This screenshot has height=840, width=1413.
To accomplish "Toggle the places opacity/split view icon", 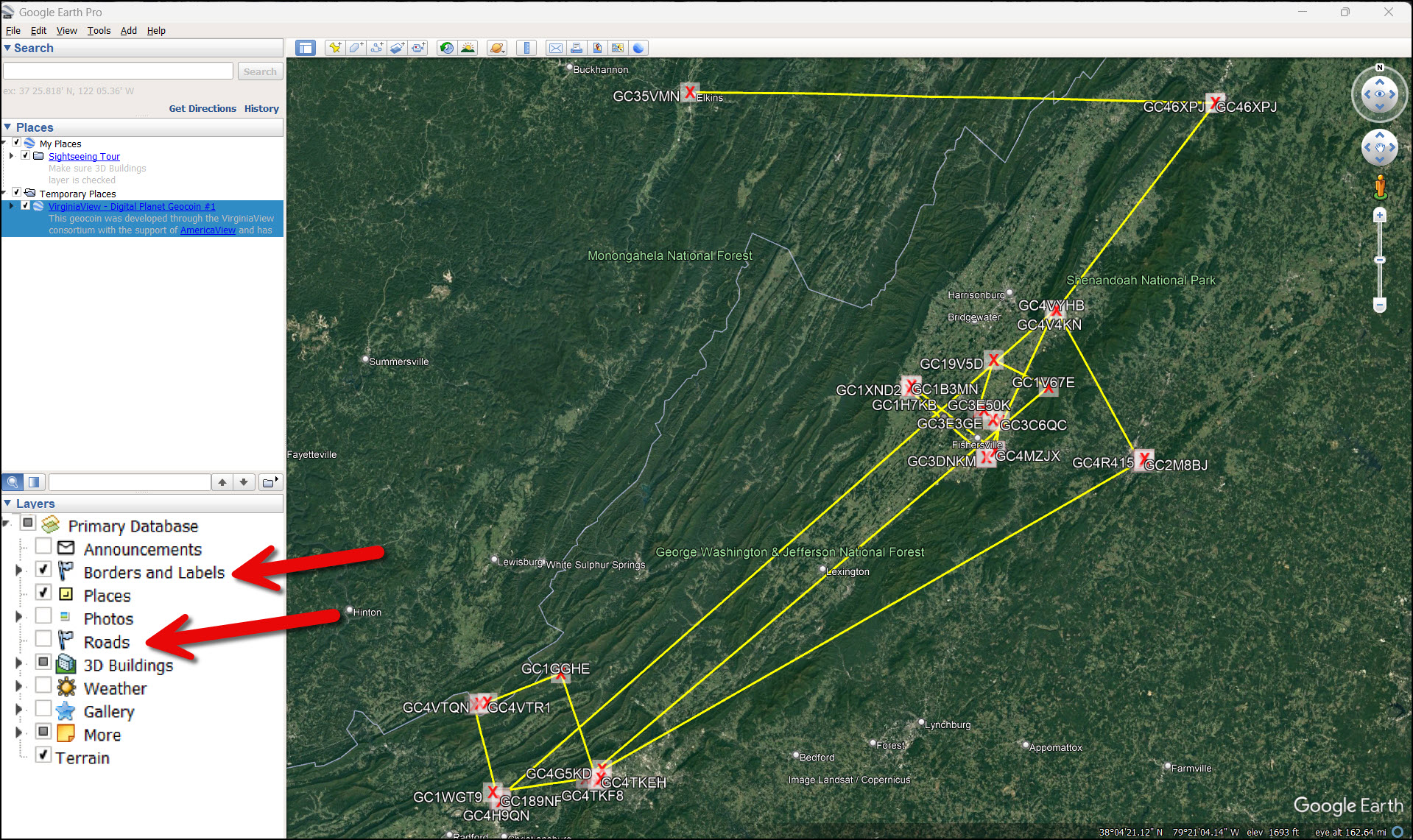I will click(x=34, y=482).
